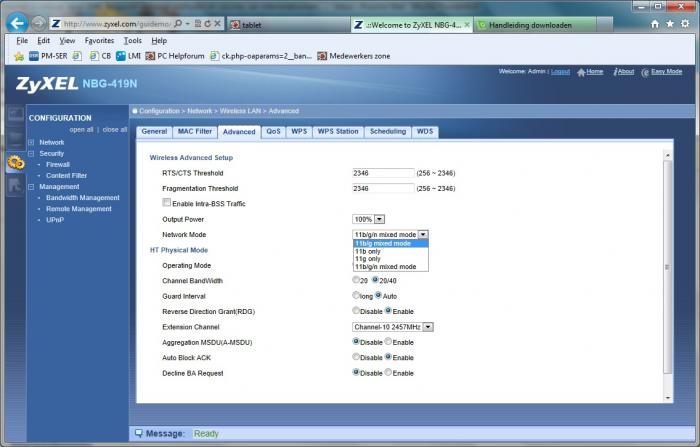Open the Favorites star icon at top right
The width and height of the screenshot is (700, 447).
point(670,24)
